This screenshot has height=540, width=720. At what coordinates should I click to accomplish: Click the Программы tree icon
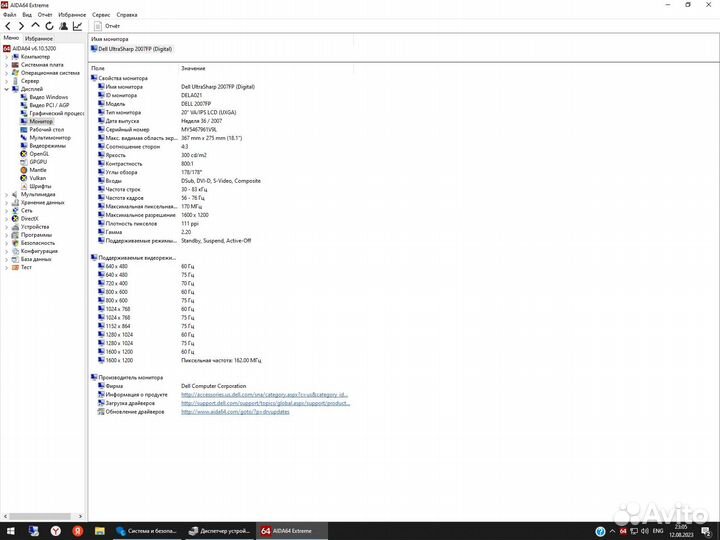[15, 235]
